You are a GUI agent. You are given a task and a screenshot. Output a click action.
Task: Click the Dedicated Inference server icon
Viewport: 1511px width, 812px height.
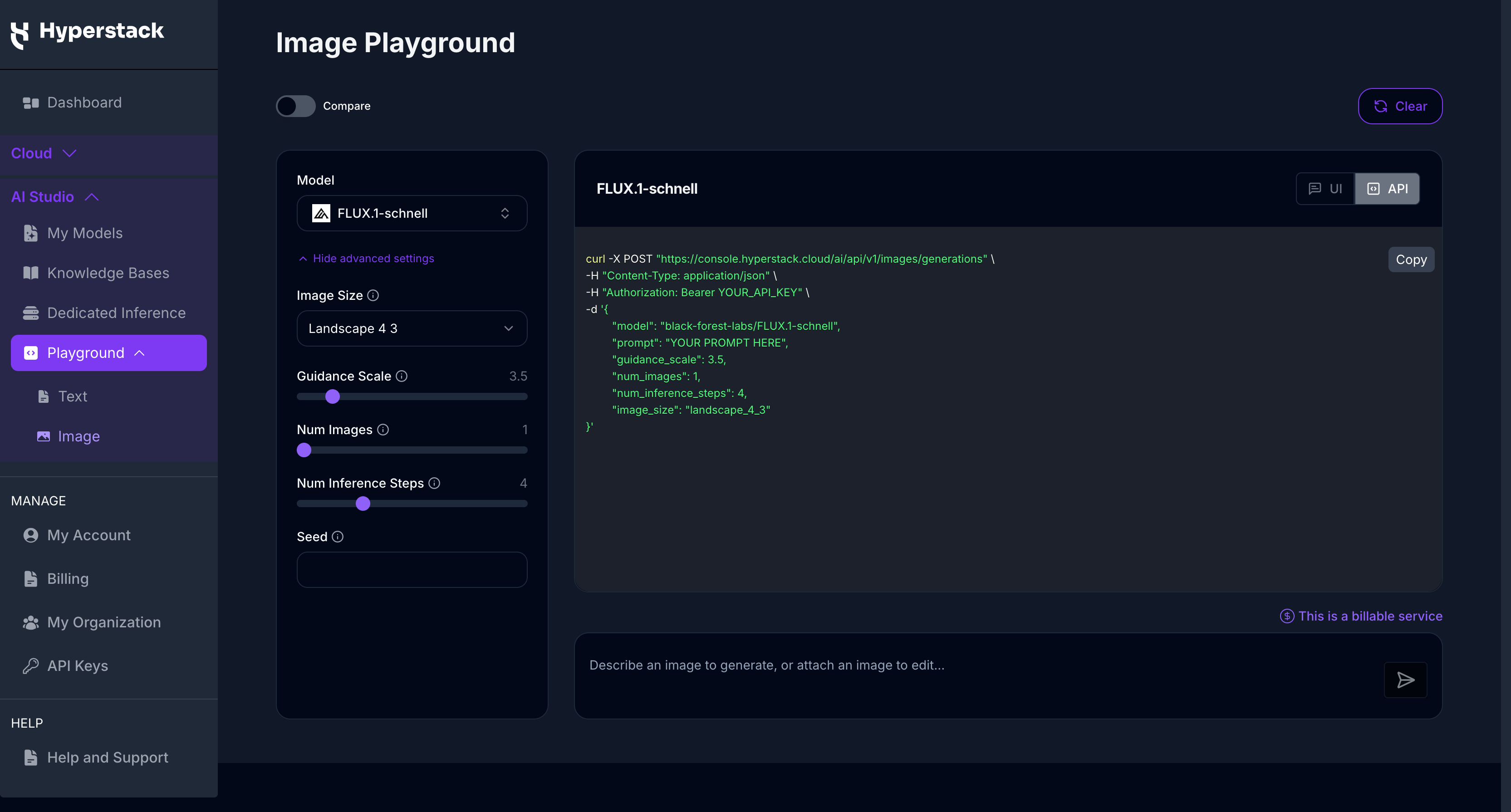pos(30,313)
